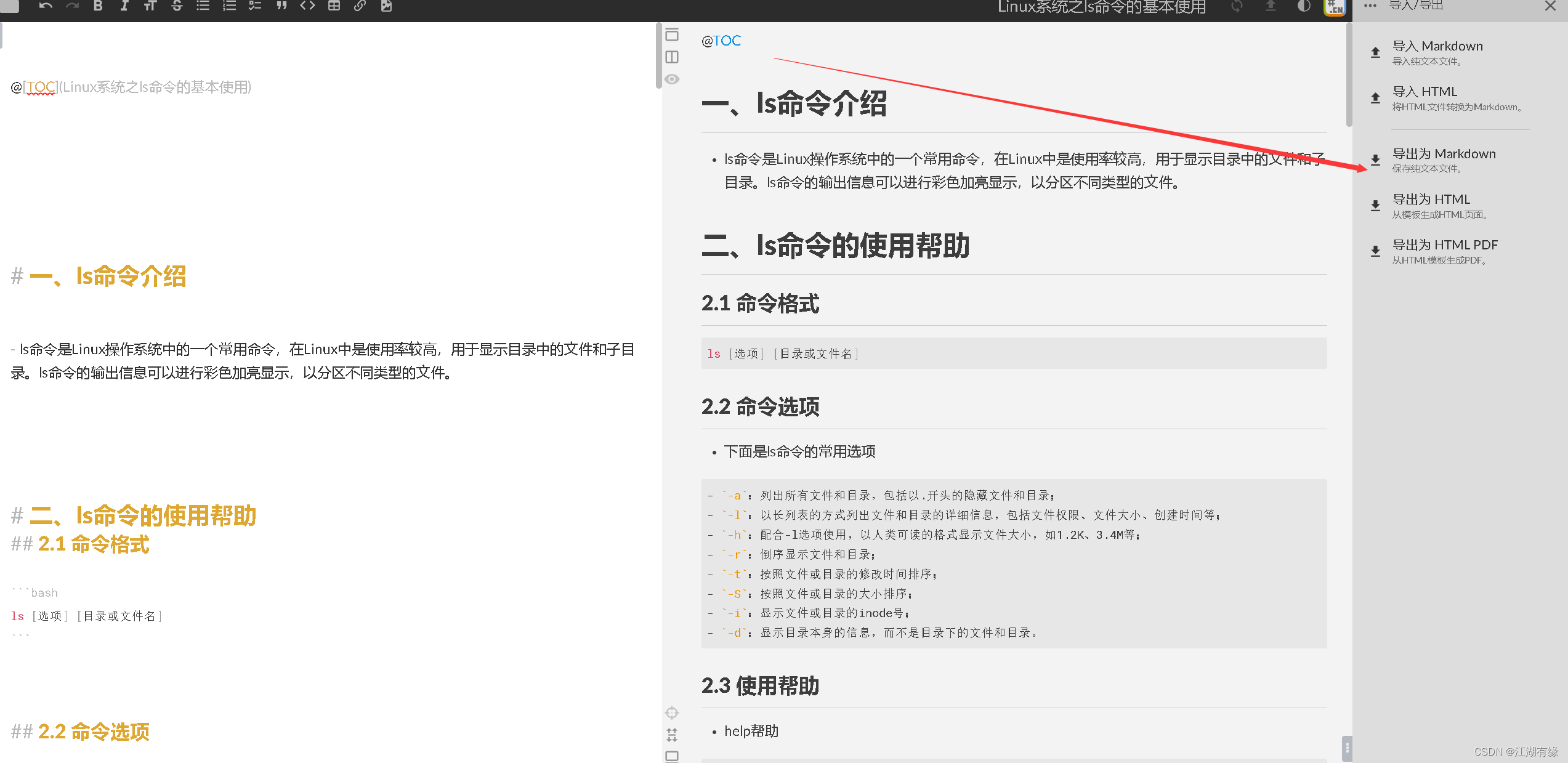
Task: Toggle the reader mode eye icon
Action: pyautogui.click(x=672, y=79)
